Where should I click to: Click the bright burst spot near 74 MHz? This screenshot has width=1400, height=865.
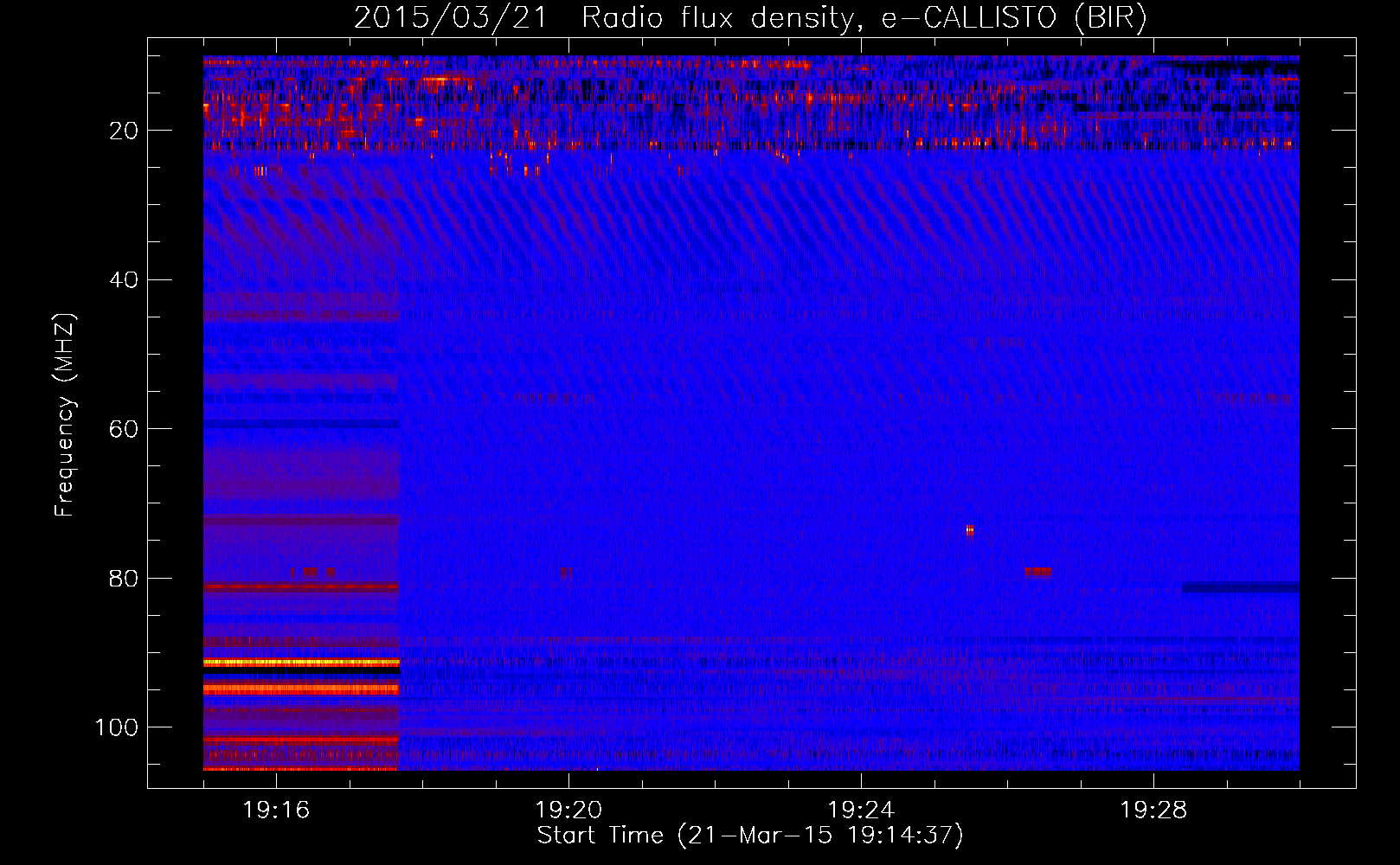[x=970, y=530]
